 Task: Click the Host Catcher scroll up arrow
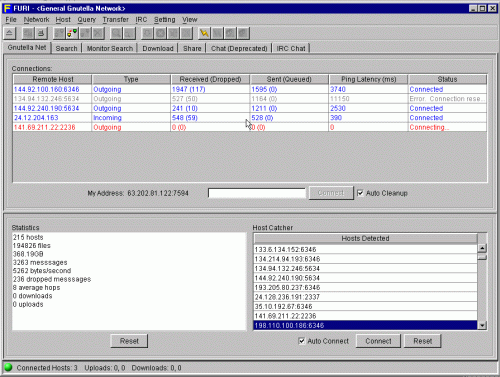[482, 248]
